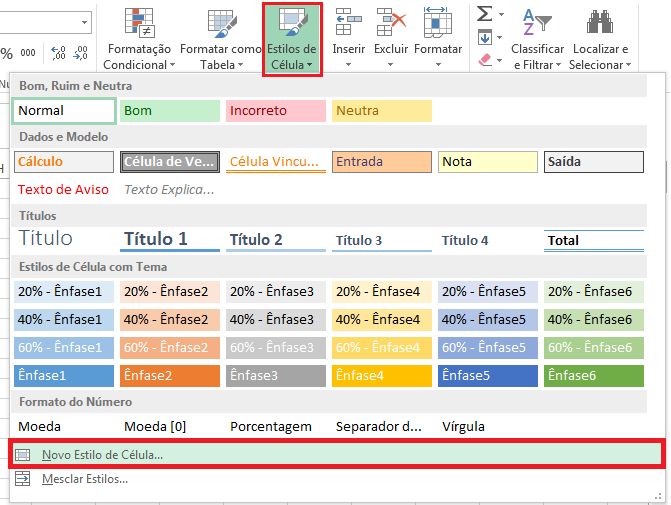This screenshot has width=671, height=505.
Task: Click the eraser Limpar icon
Action: click(x=486, y=60)
